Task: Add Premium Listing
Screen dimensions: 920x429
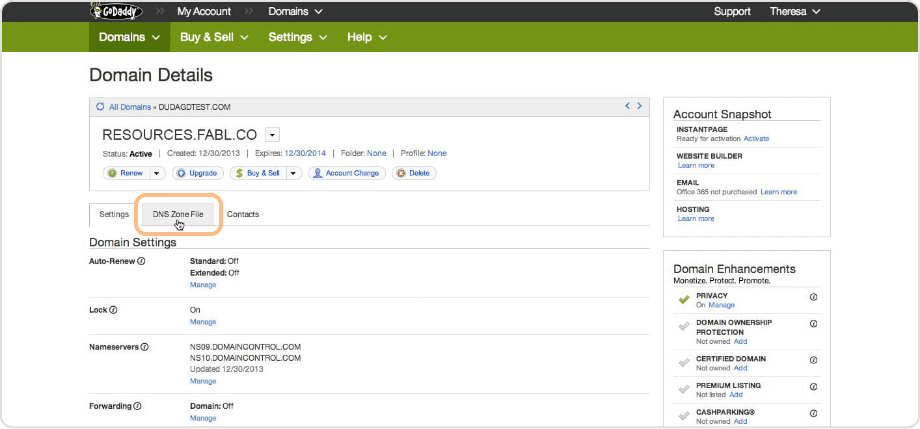Action: [x=736, y=395]
